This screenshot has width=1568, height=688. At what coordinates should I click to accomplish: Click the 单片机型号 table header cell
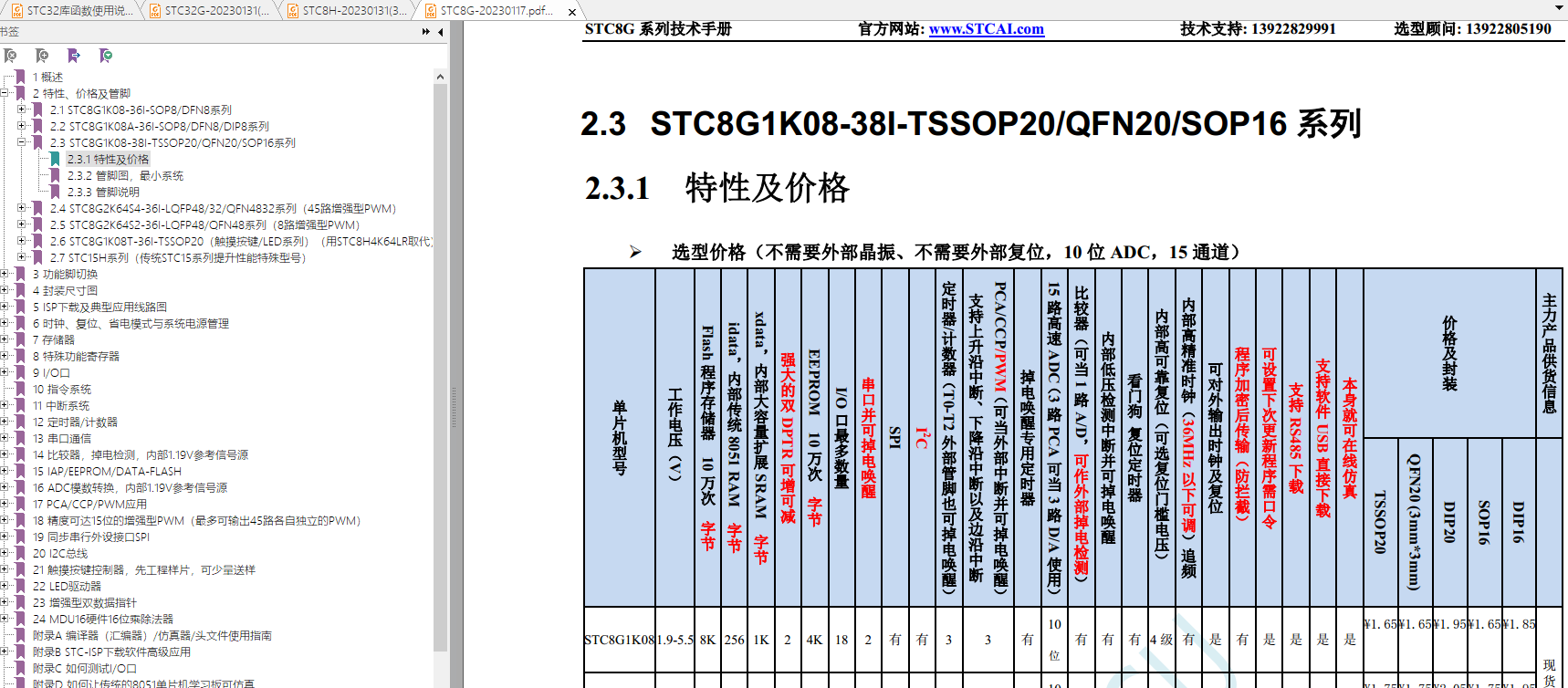tap(619, 437)
